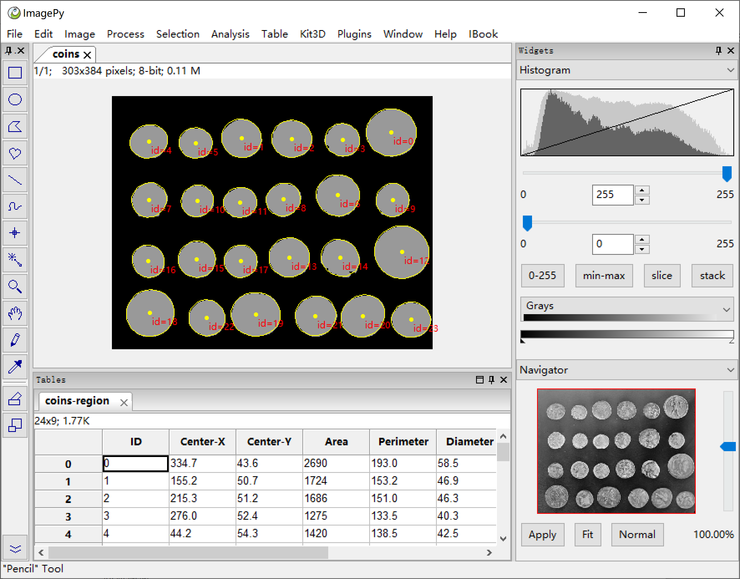Pick the straight Line tool
Image resolution: width=740 pixels, height=579 pixels.
(15, 180)
